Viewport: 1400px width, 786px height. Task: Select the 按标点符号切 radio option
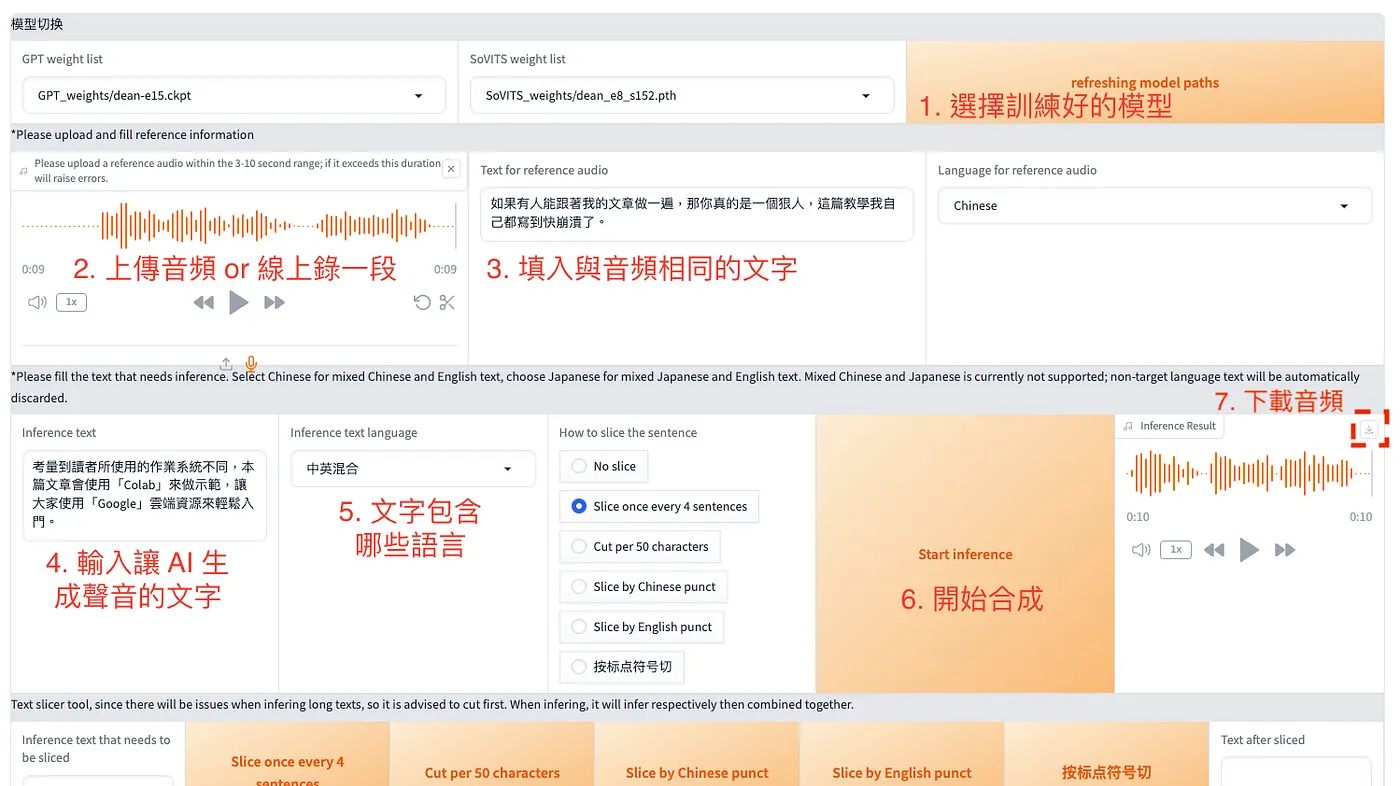click(622, 666)
